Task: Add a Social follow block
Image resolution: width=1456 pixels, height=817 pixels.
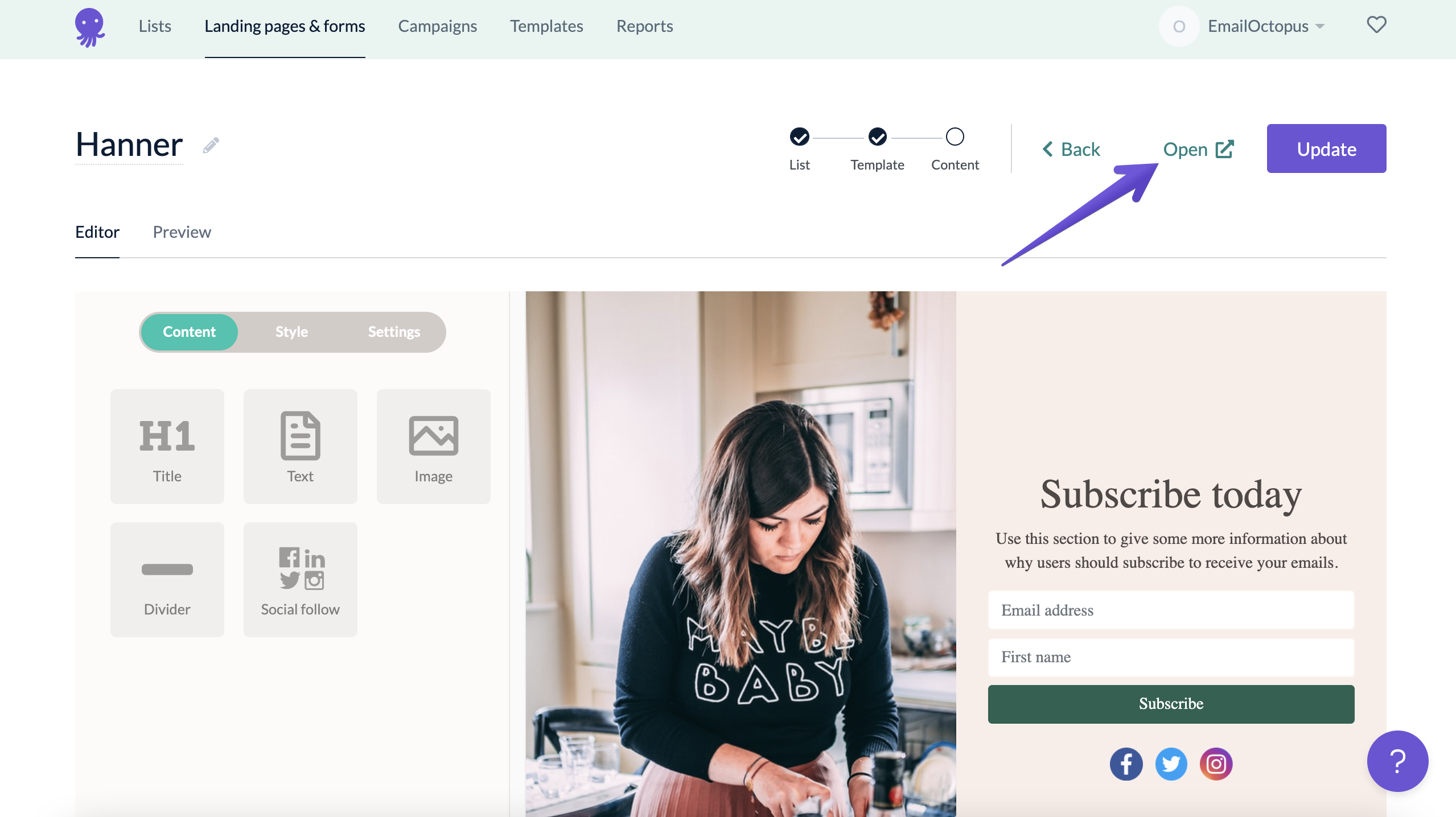Action: [301, 580]
